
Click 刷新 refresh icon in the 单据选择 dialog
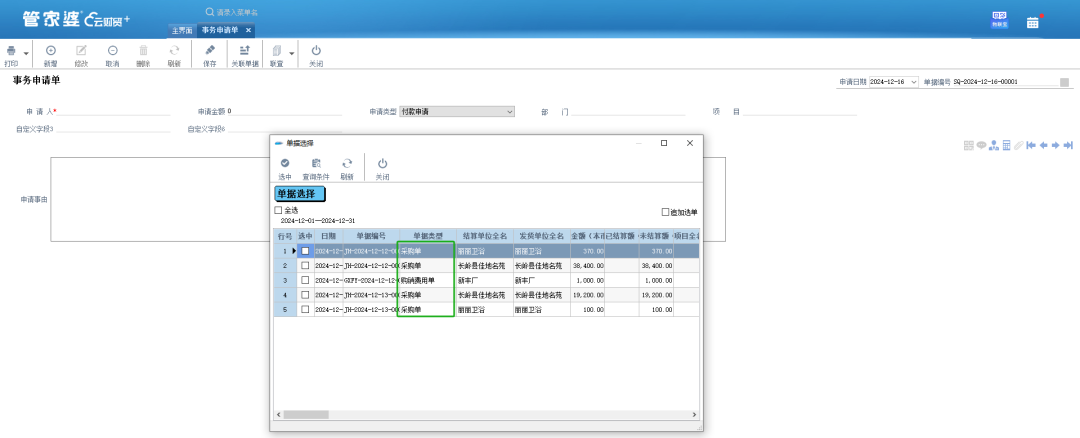347,167
